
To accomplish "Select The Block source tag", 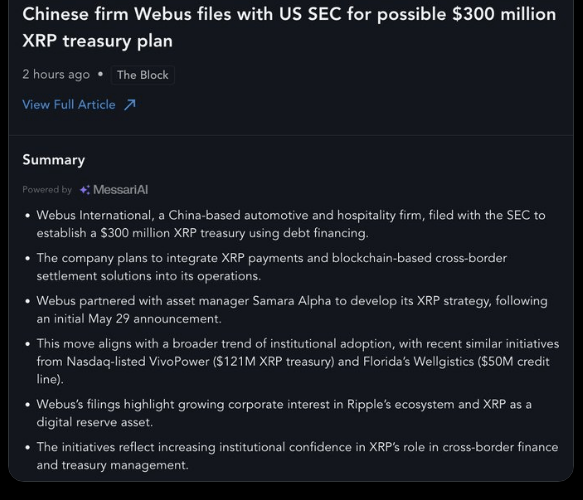I will click(x=143, y=75).
